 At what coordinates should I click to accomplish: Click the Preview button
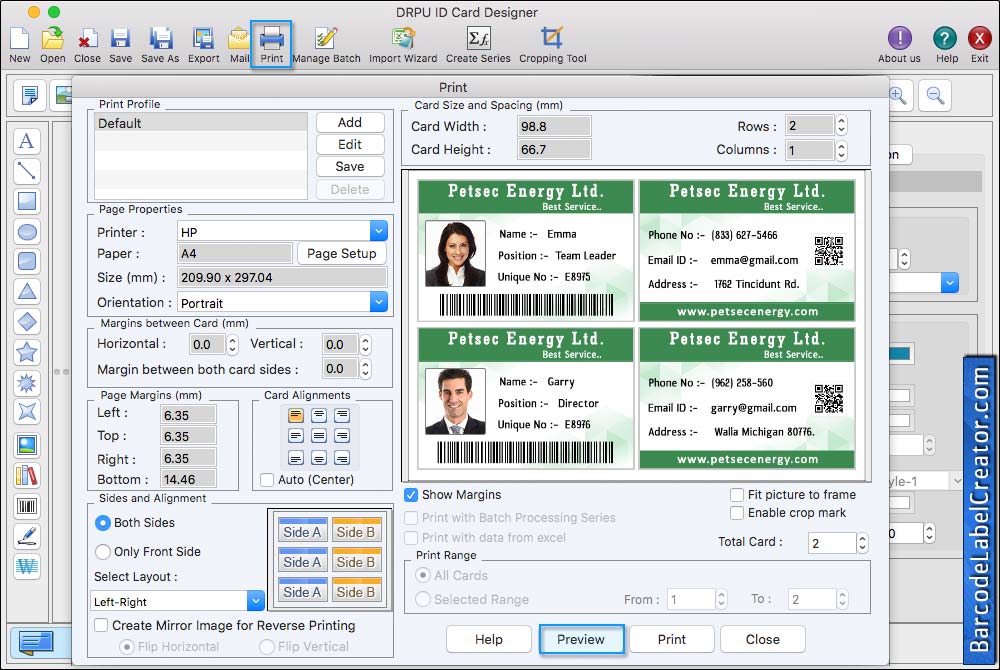point(581,639)
